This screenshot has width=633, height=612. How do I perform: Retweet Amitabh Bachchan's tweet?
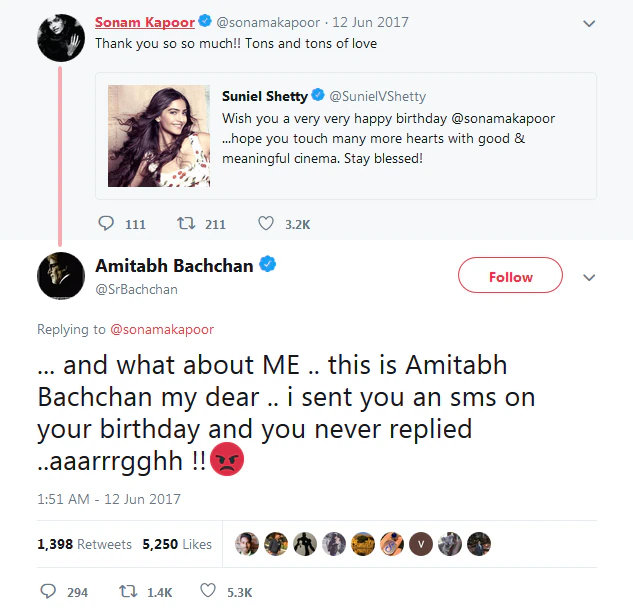127,592
